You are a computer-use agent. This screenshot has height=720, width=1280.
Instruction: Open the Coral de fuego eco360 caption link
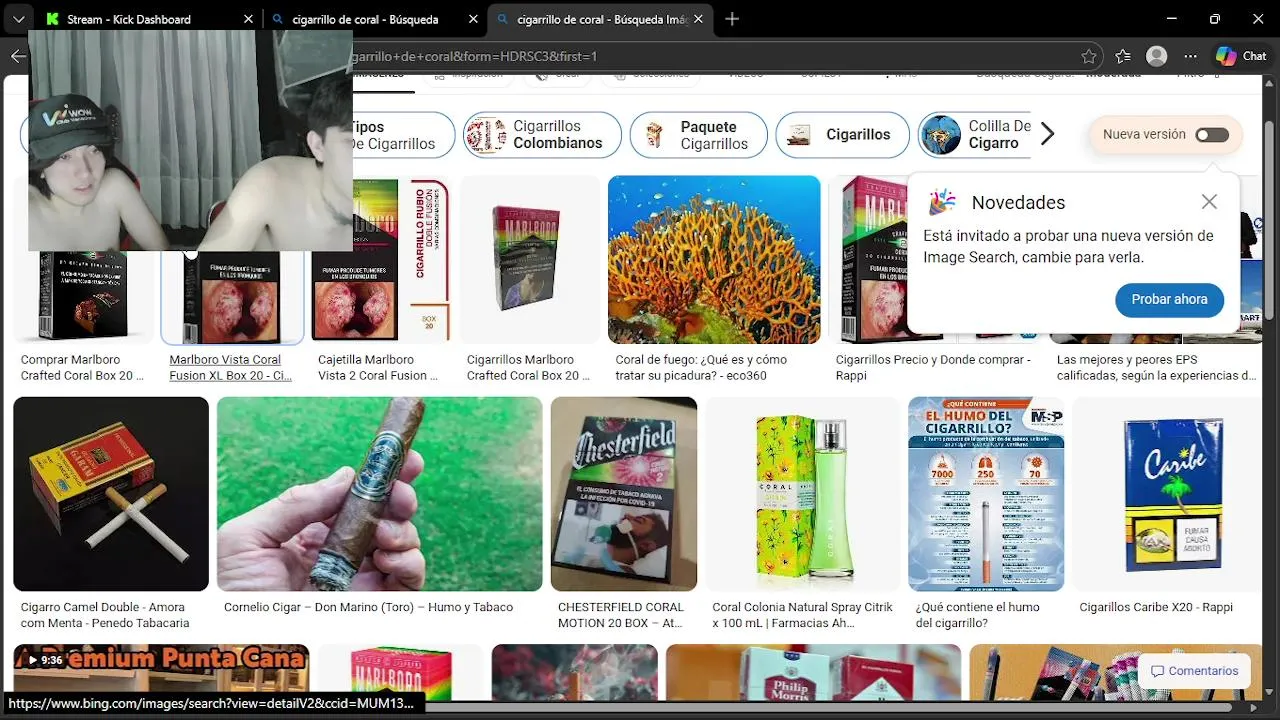(x=701, y=367)
